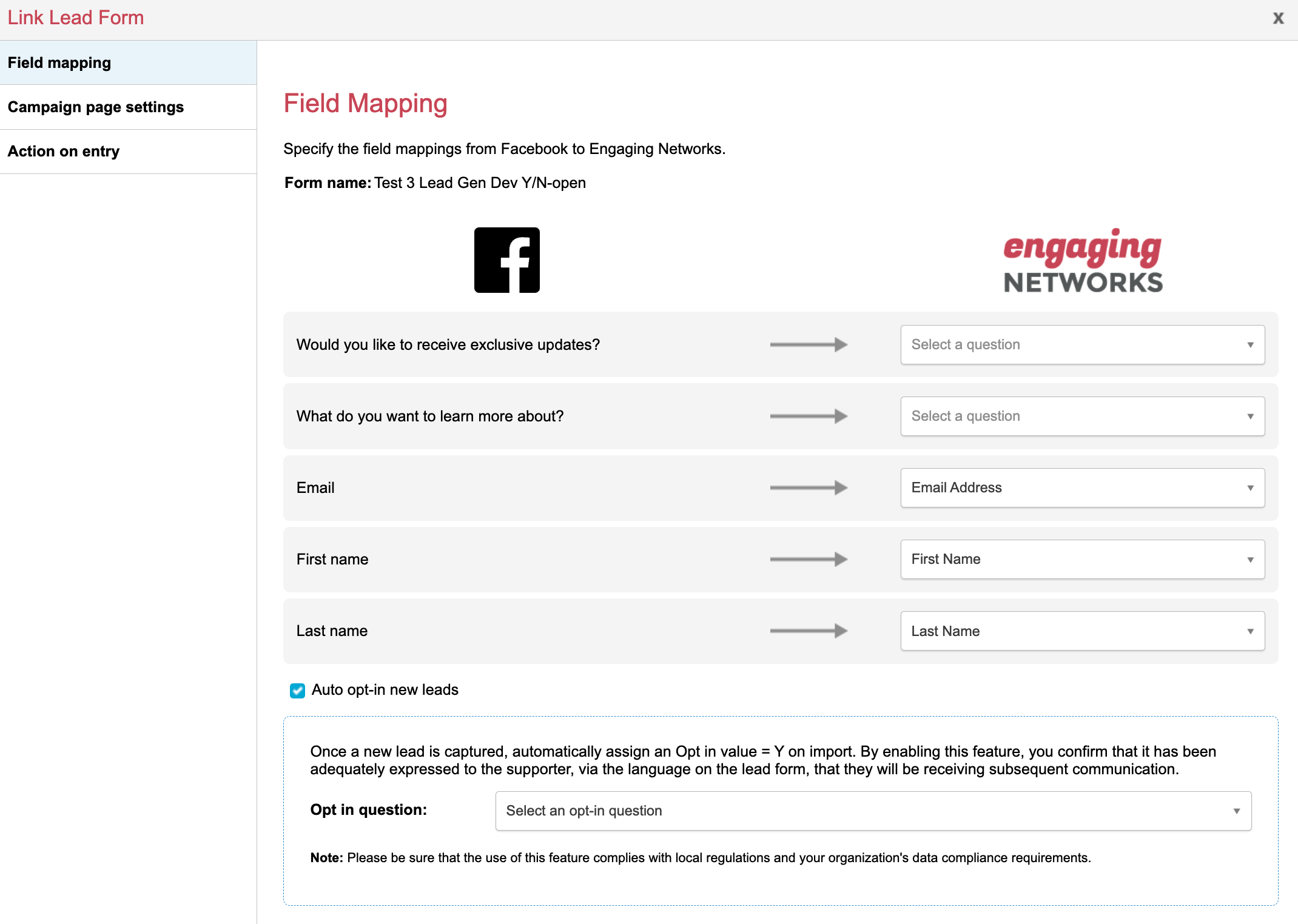Open dropdown for learn more about mapping

pyautogui.click(x=1082, y=416)
